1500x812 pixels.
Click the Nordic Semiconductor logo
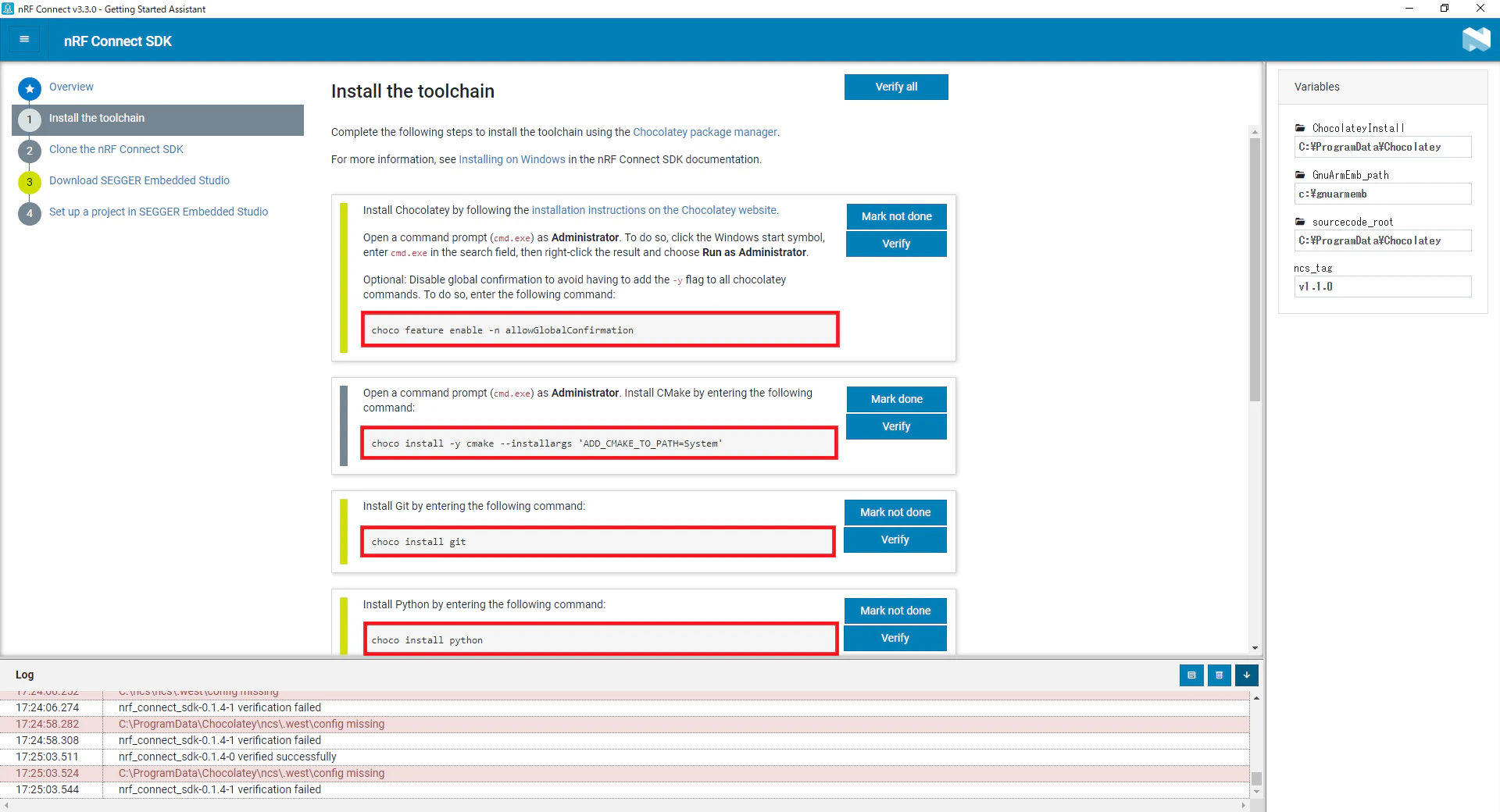(x=1476, y=40)
